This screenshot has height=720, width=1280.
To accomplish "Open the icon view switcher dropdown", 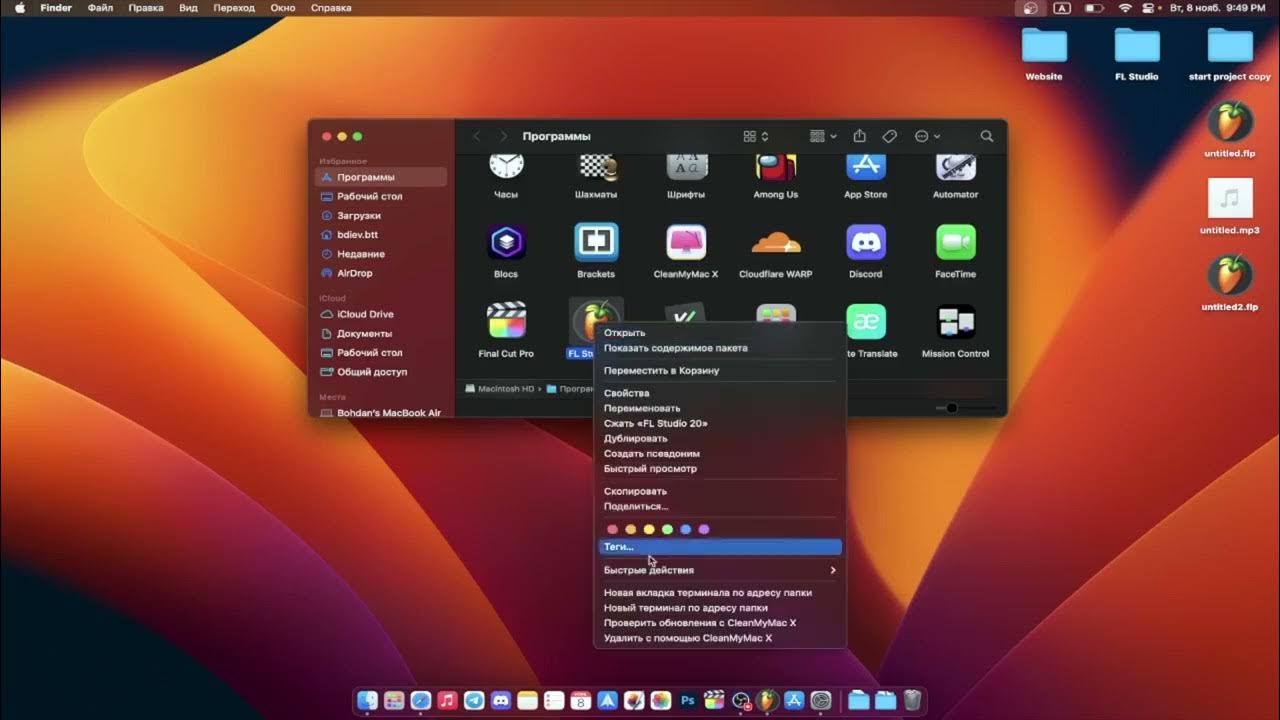I will pyautogui.click(x=756, y=136).
